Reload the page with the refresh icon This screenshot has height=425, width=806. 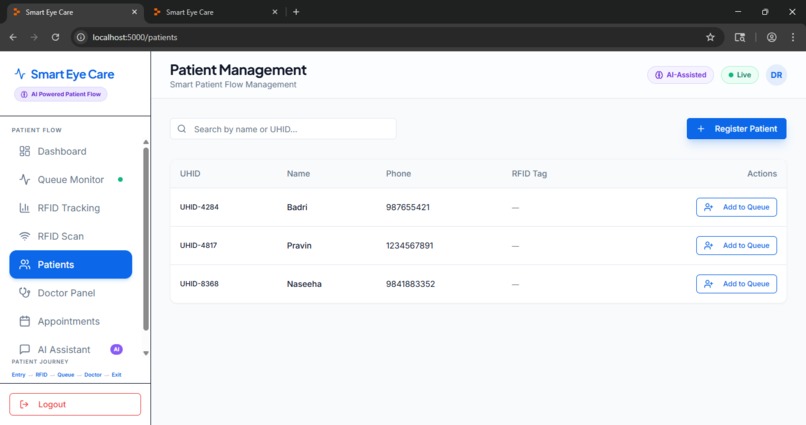click(x=55, y=37)
